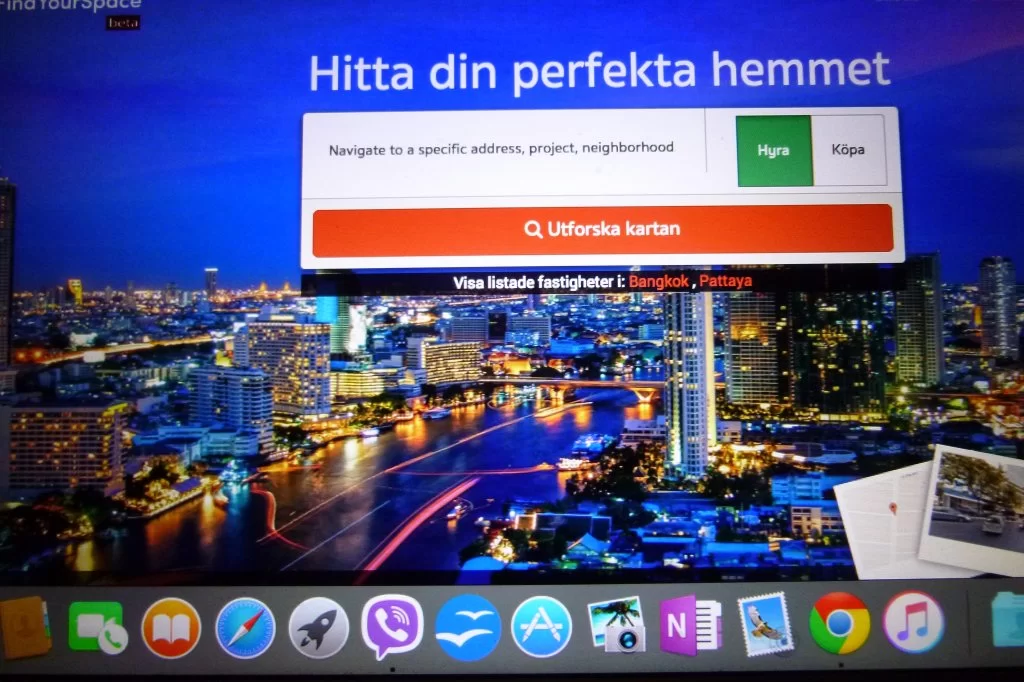The image size is (1024, 682).
Task: Launch Safari from the dock
Action: [x=245, y=627]
